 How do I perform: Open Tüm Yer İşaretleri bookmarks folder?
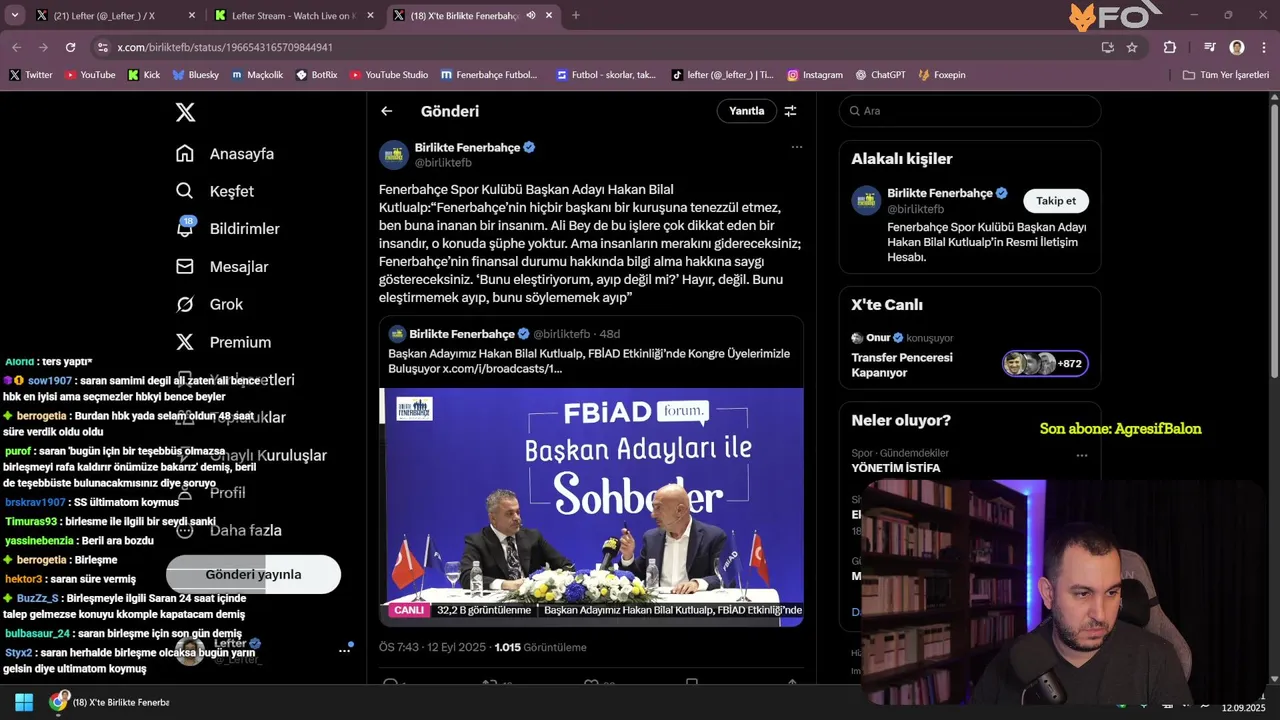pos(1226,75)
